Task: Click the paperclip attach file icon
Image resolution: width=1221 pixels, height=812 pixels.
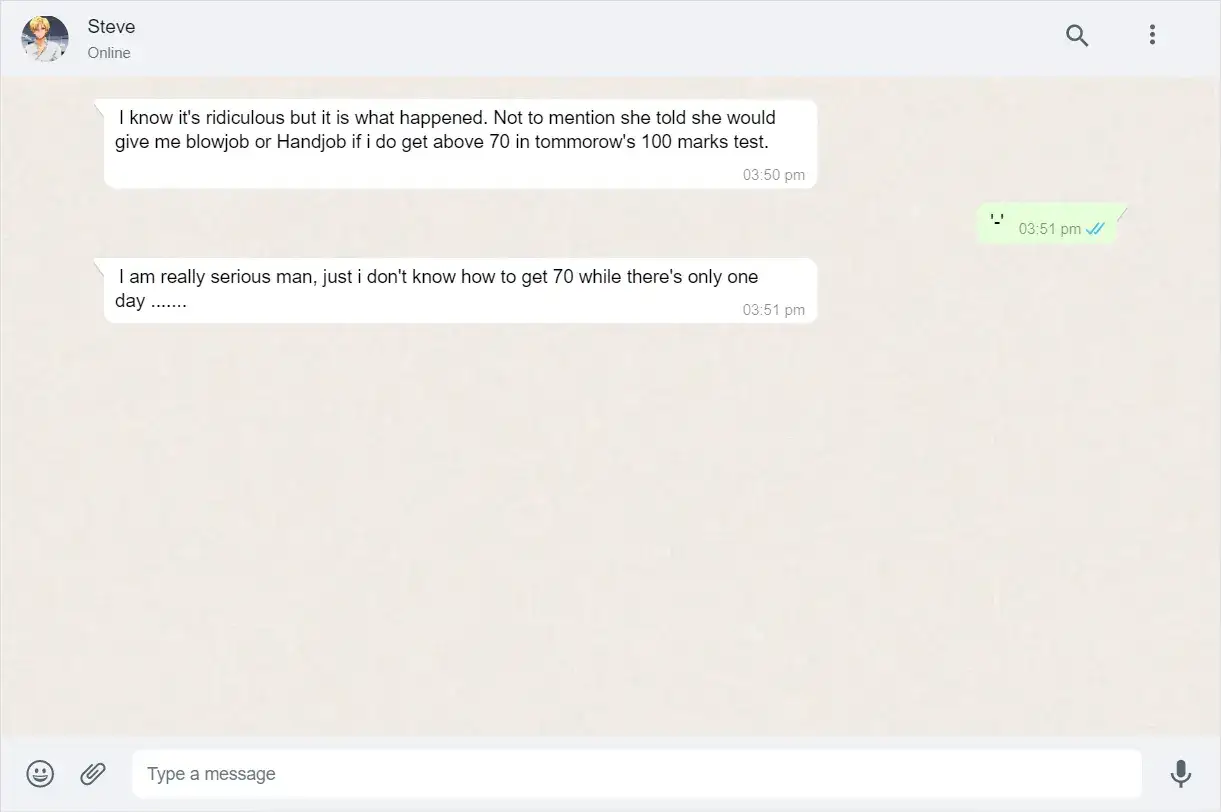Action: pos(93,773)
